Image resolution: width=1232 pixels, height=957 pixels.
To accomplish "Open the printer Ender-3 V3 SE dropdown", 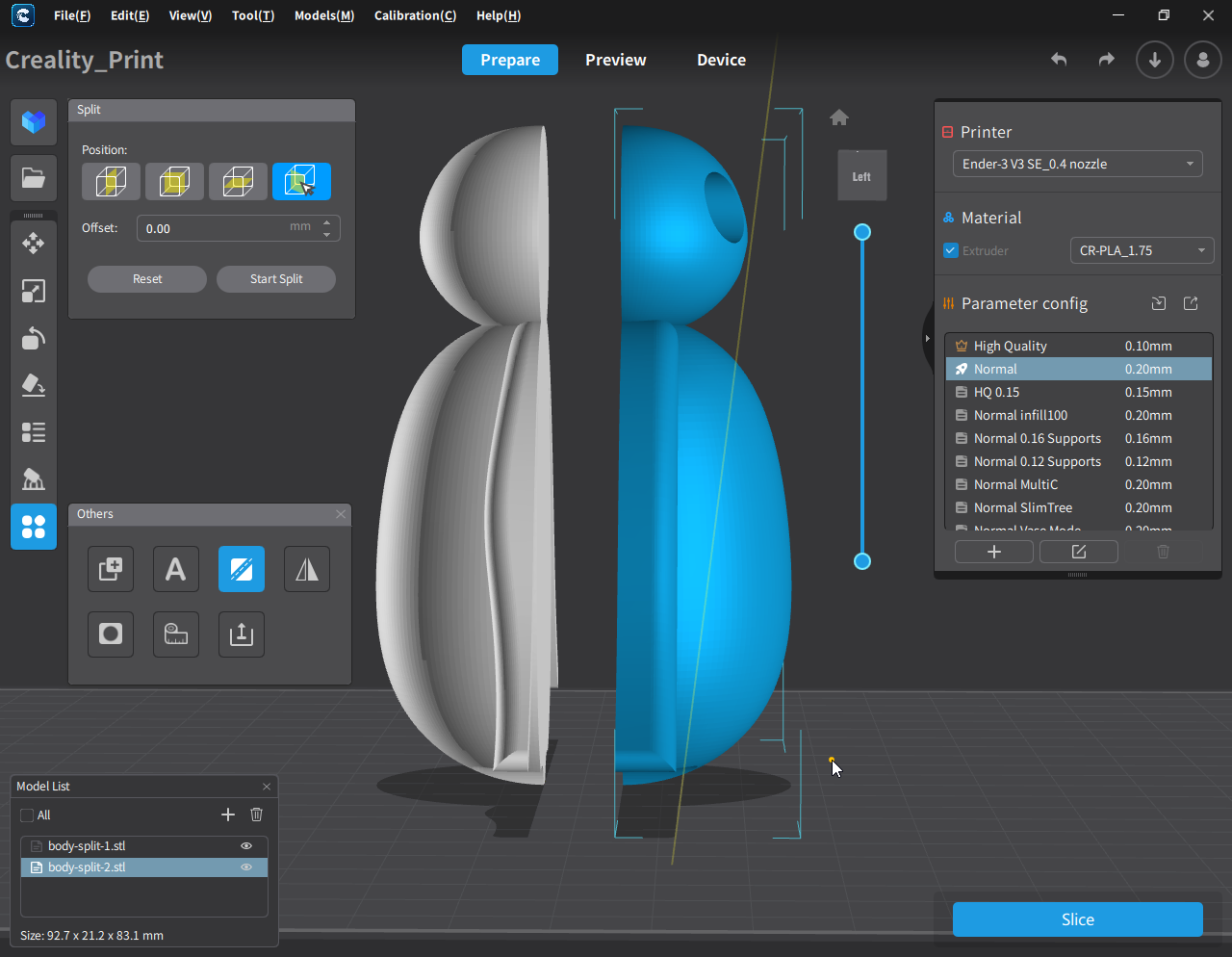I will 1077,164.
